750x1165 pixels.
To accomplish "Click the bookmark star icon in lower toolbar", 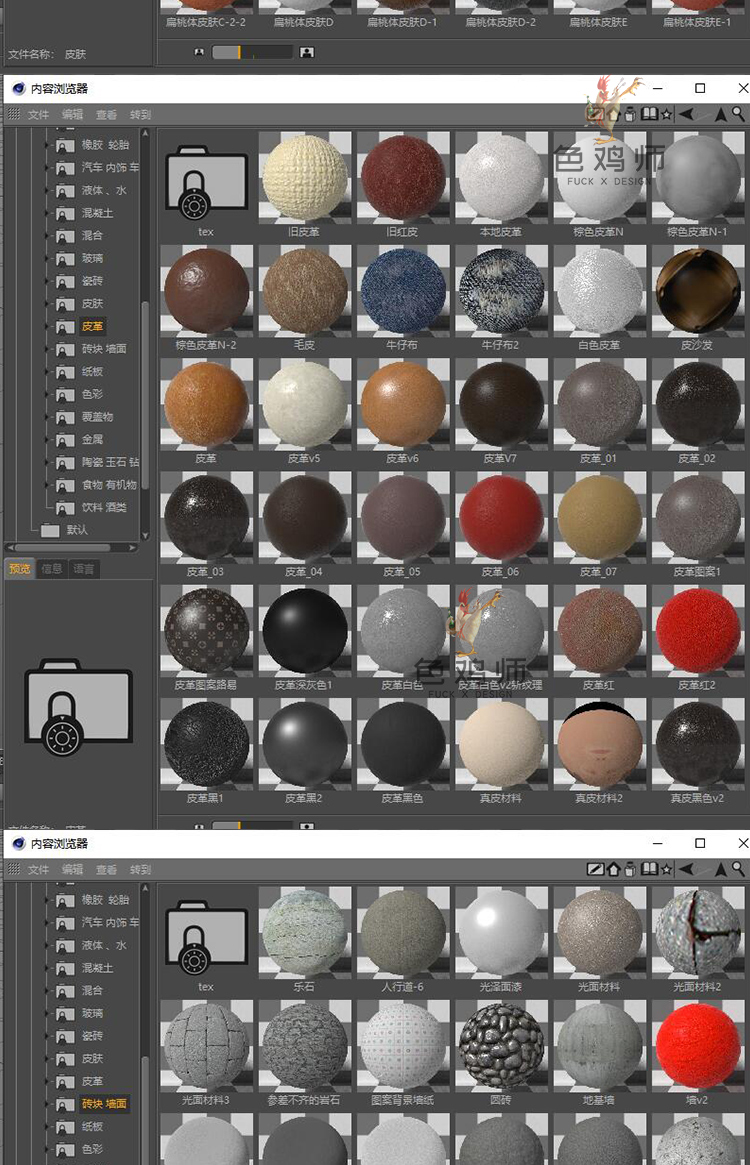I will pyautogui.click(x=667, y=869).
